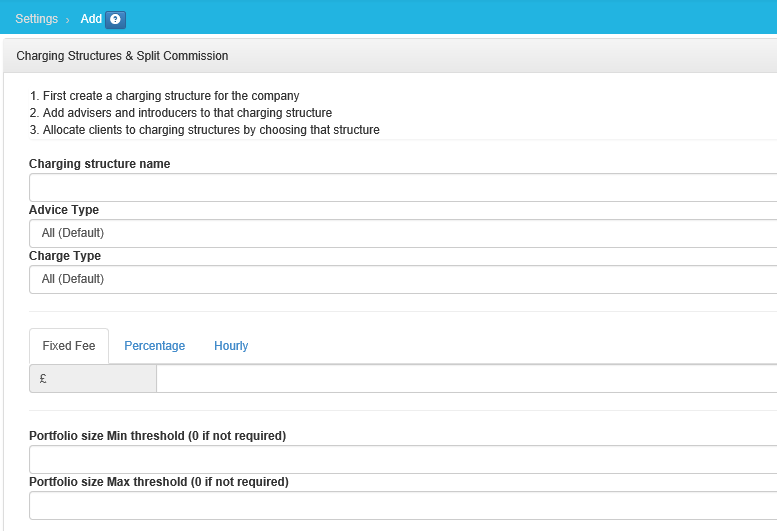The height and width of the screenshot is (531, 777).
Task: Focus the Portfolio size Max threshold input
Action: pyautogui.click(x=402, y=505)
